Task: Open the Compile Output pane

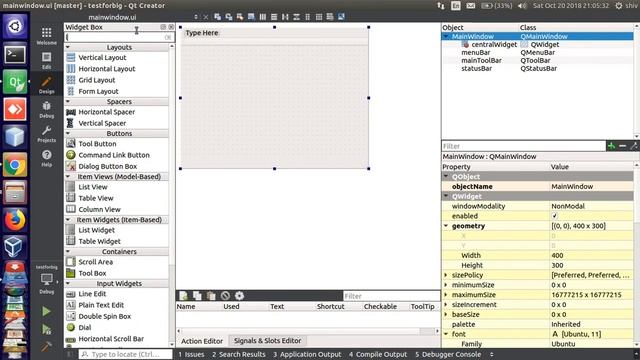Action: [x=378, y=354]
